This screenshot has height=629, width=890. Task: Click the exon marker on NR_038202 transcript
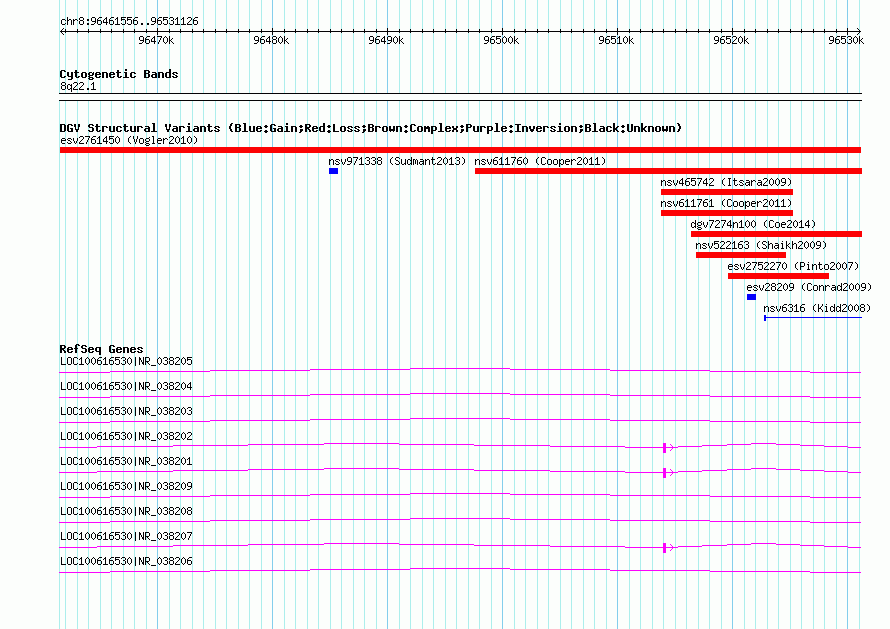click(665, 448)
